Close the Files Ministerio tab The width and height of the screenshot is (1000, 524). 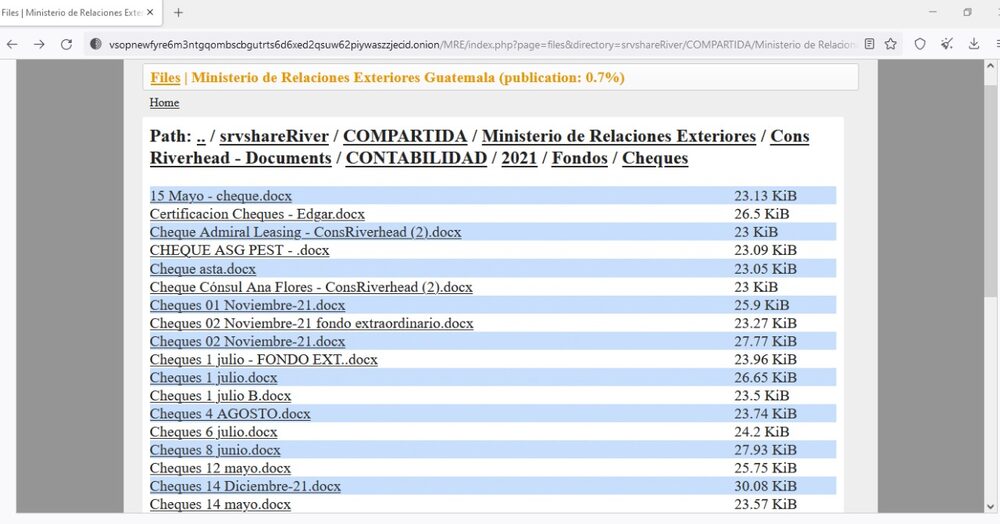click(150, 12)
